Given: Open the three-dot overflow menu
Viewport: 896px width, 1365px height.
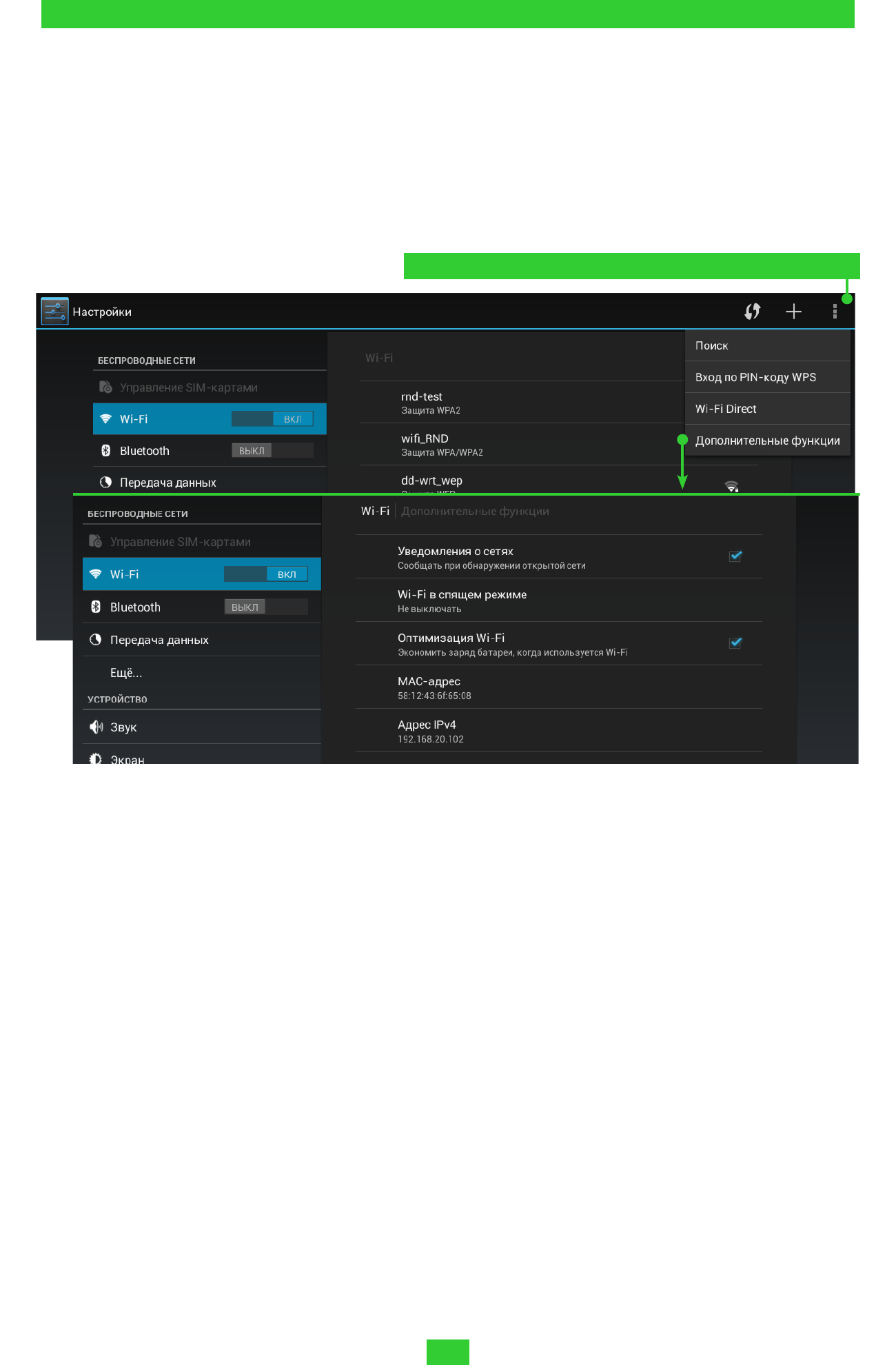Looking at the screenshot, I should click(835, 312).
